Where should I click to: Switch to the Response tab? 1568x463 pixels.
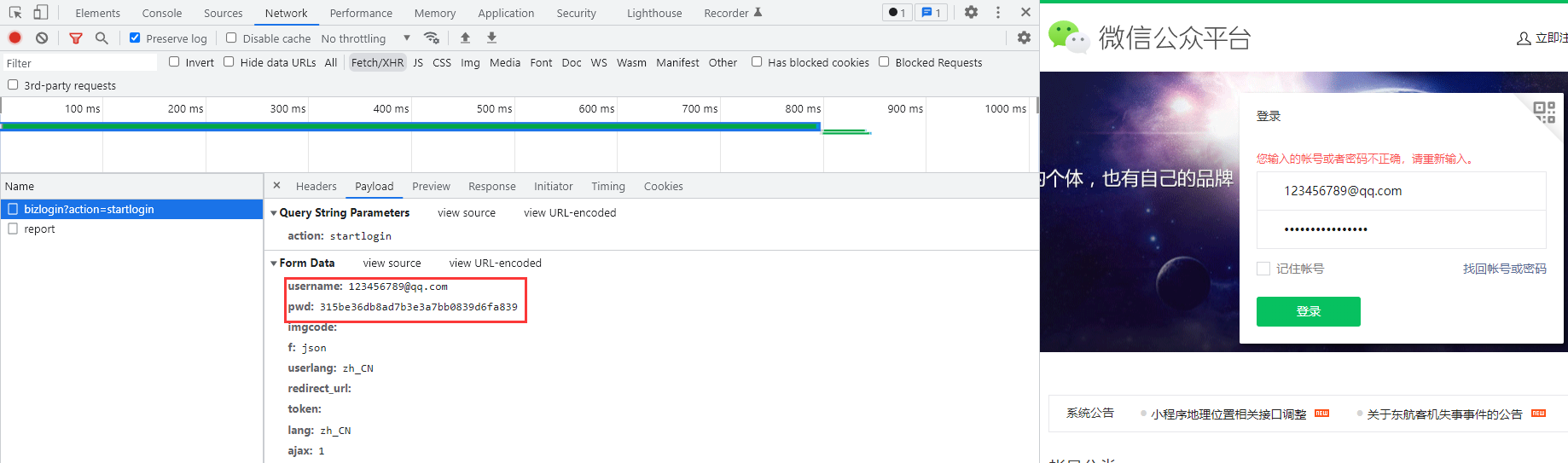point(491,186)
